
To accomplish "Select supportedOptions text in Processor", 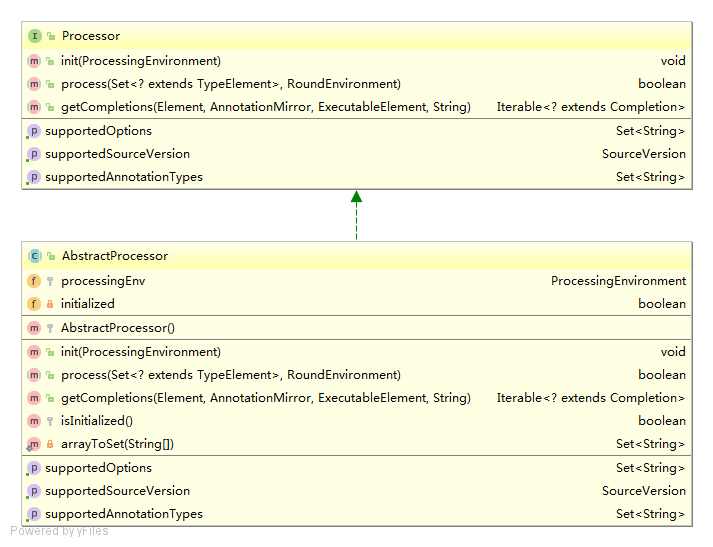I will [99, 131].
